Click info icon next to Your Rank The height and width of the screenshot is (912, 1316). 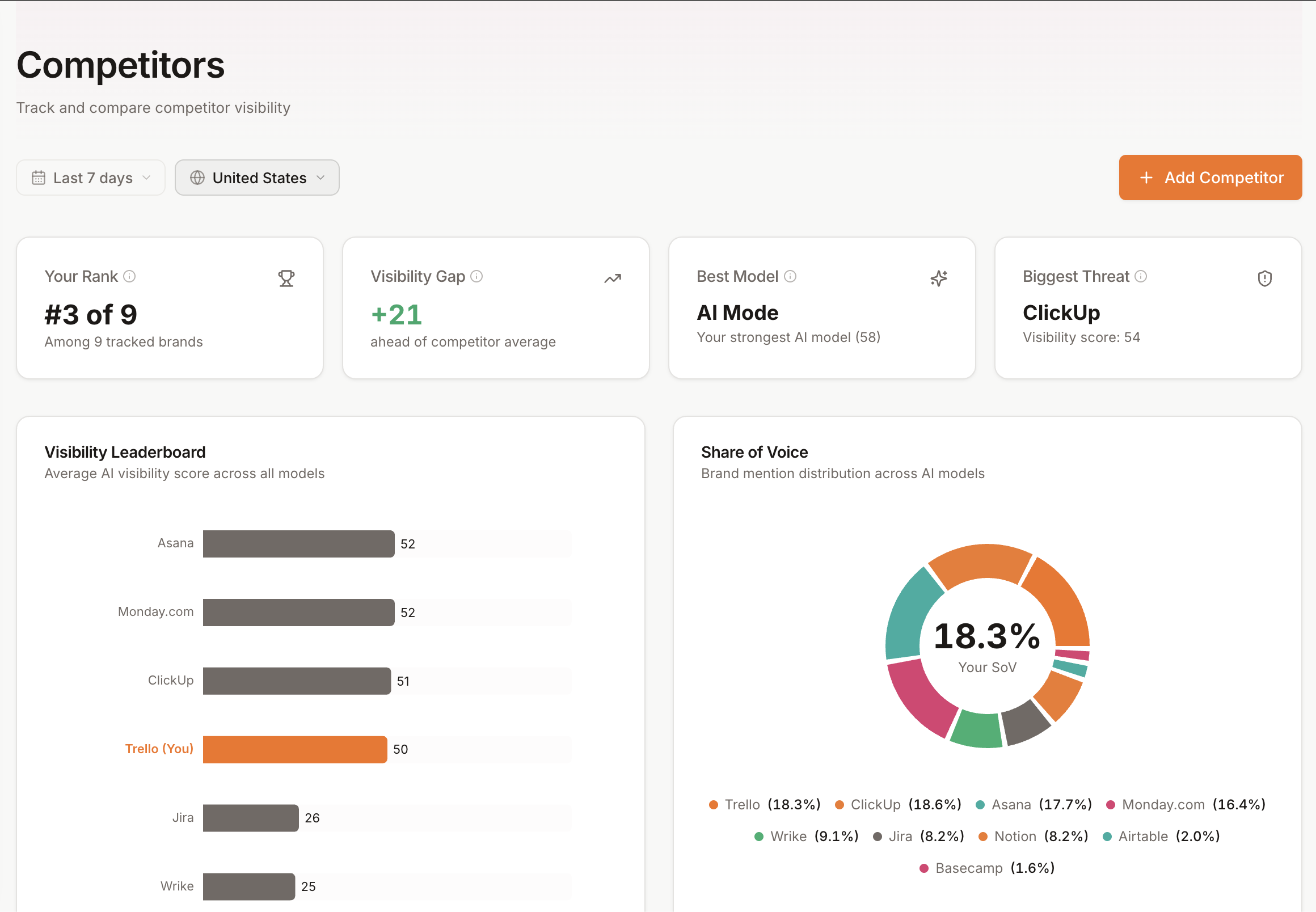[130, 277]
